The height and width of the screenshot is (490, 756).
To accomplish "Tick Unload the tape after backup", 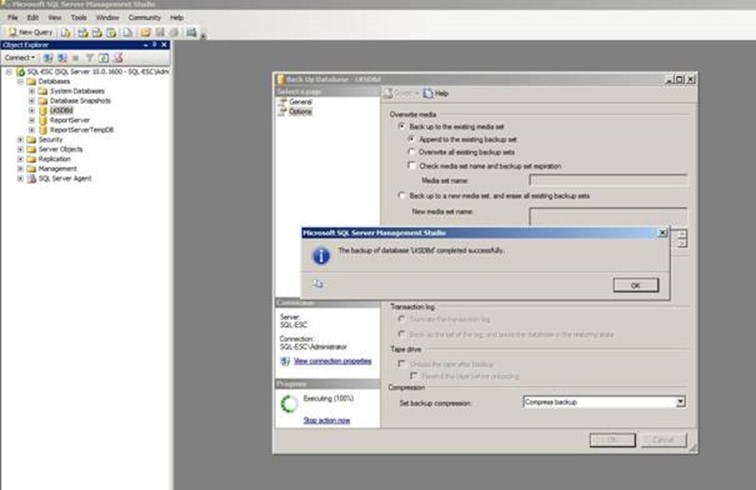I will point(401,364).
